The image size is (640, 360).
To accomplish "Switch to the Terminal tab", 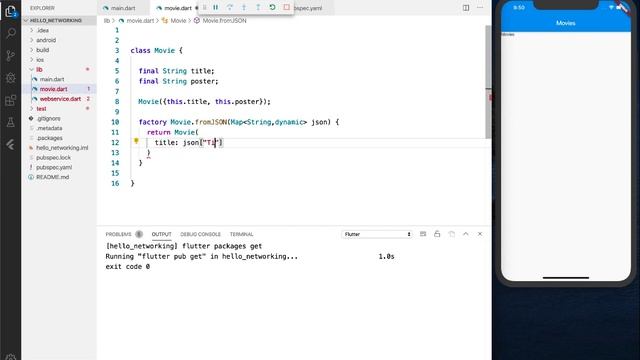I will click(x=241, y=234).
